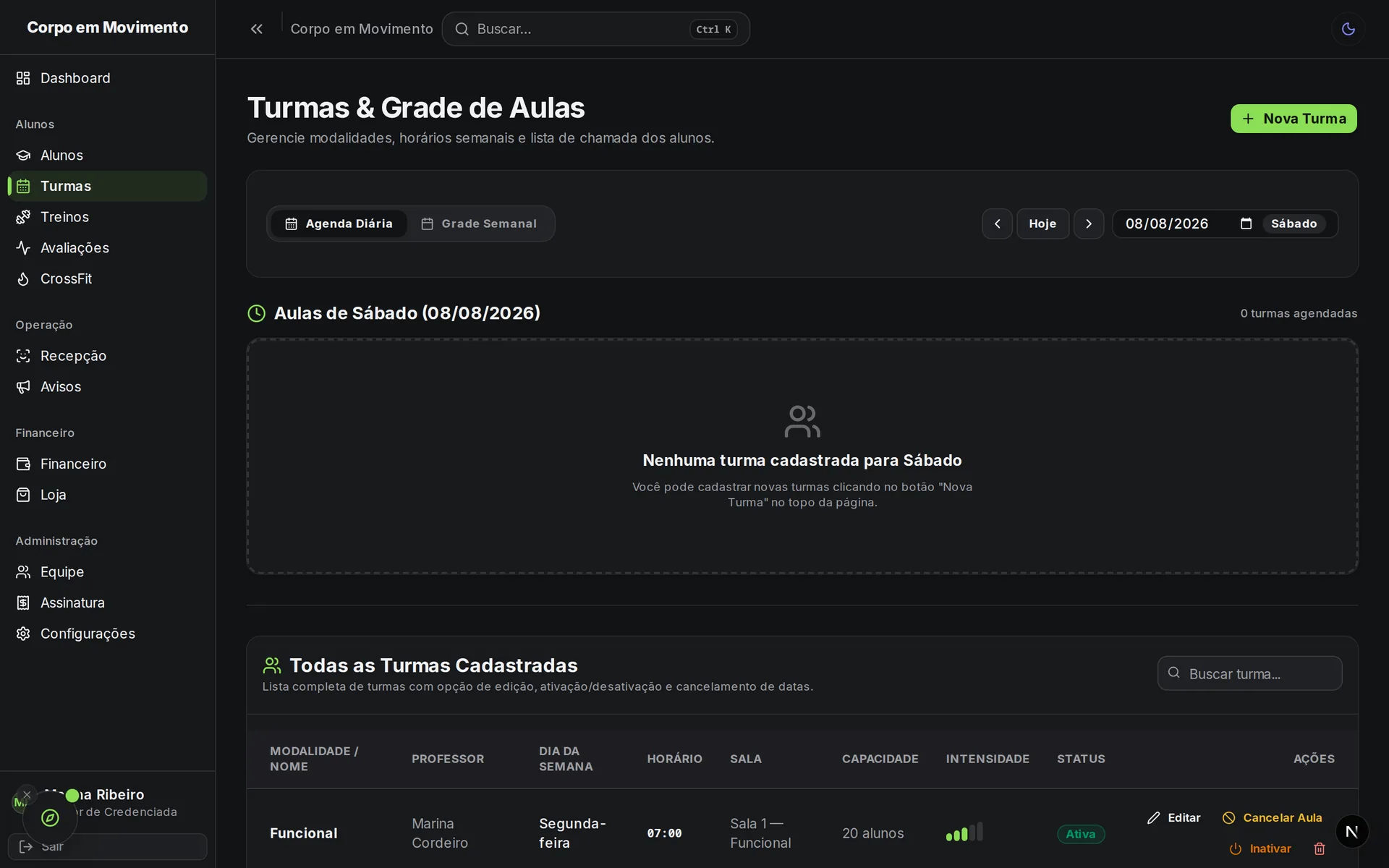Click the Ativa status badge
Screen dimensions: 1389x868
[x=1081, y=834]
